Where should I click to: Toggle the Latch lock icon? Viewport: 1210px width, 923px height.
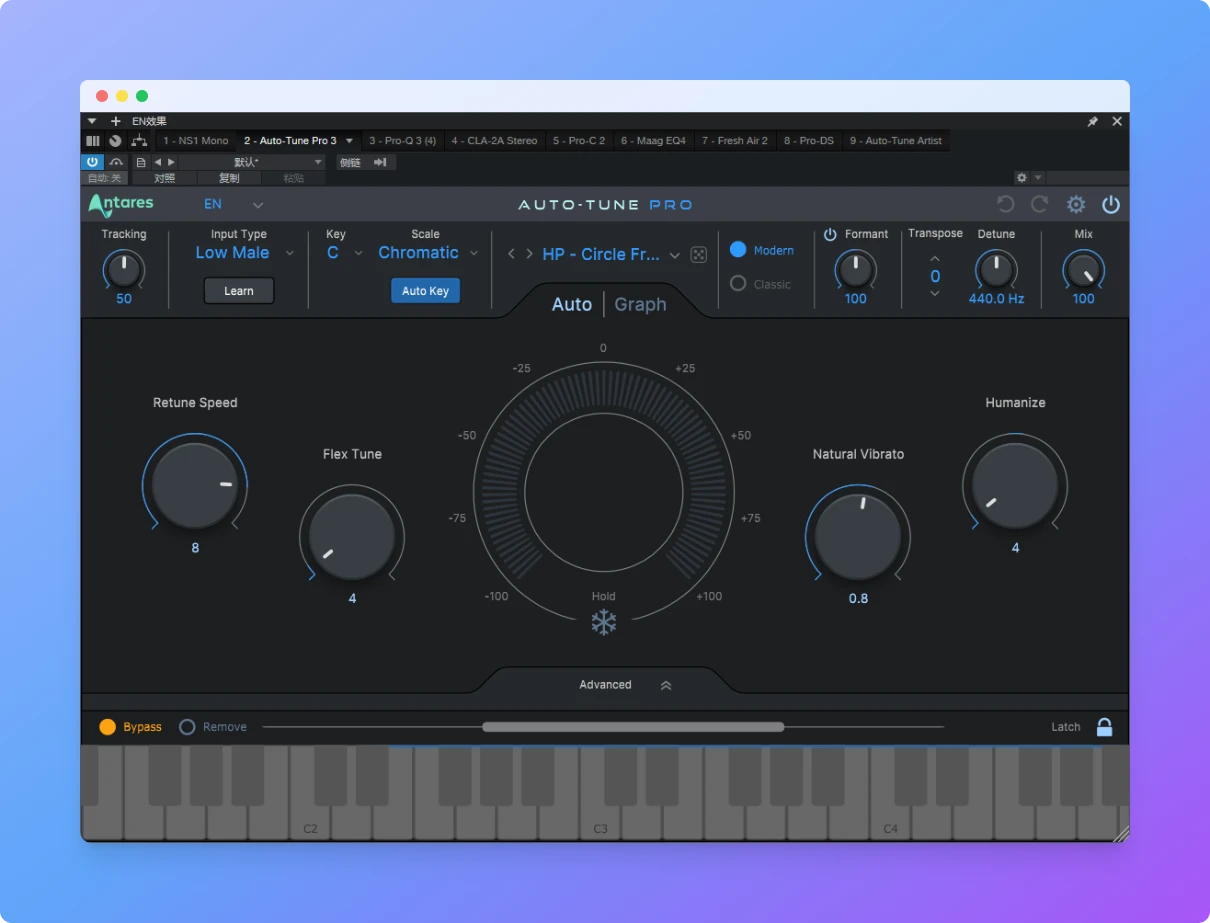(x=1105, y=727)
